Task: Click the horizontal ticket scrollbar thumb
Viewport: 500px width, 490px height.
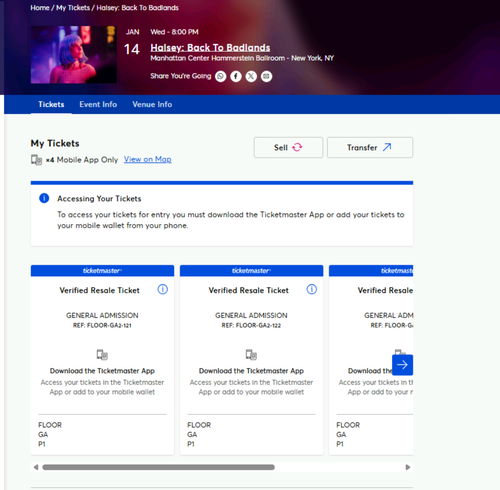Action: tap(158, 467)
